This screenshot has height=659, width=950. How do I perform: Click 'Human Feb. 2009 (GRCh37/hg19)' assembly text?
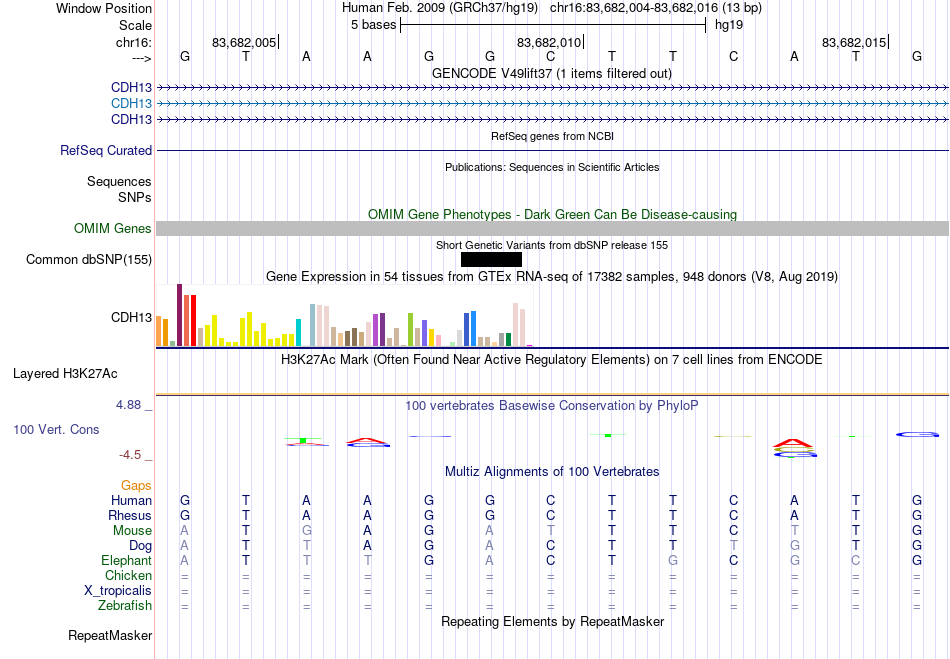pyautogui.click(x=440, y=8)
